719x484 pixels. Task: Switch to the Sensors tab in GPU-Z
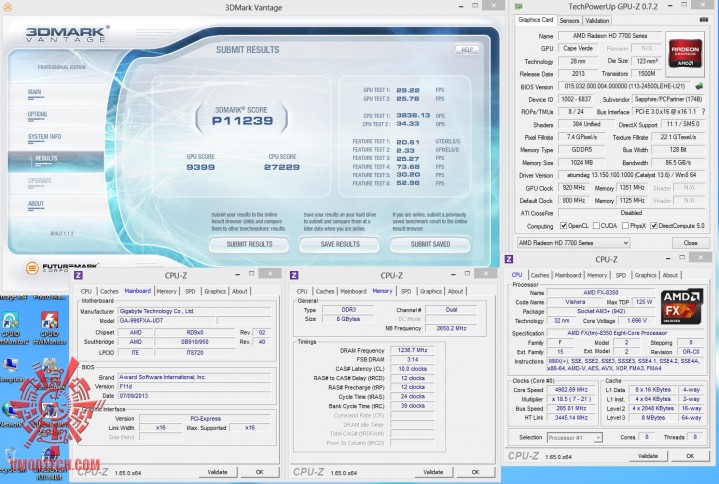[569, 21]
